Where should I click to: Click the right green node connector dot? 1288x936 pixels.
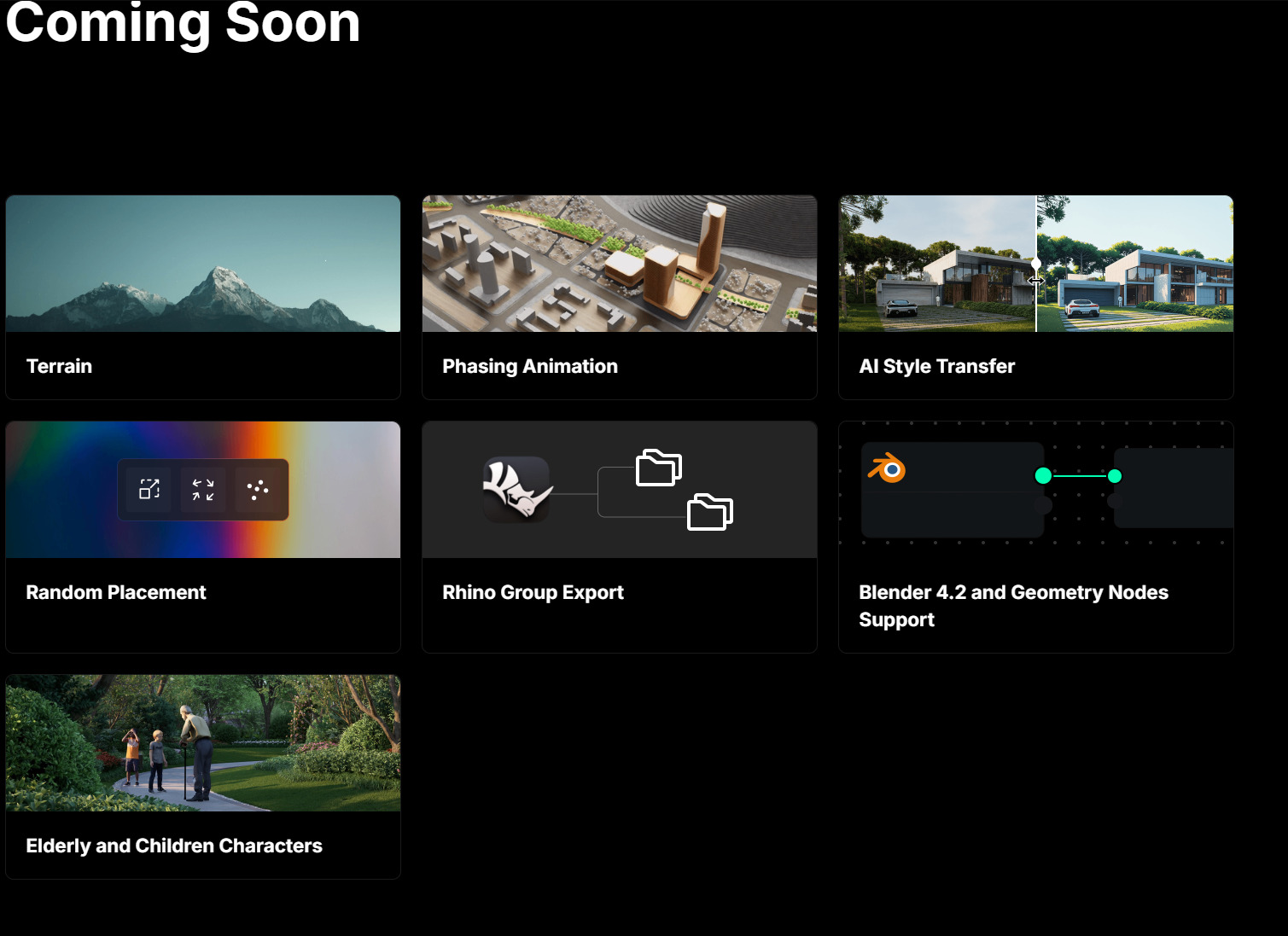tap(1114, 476)
